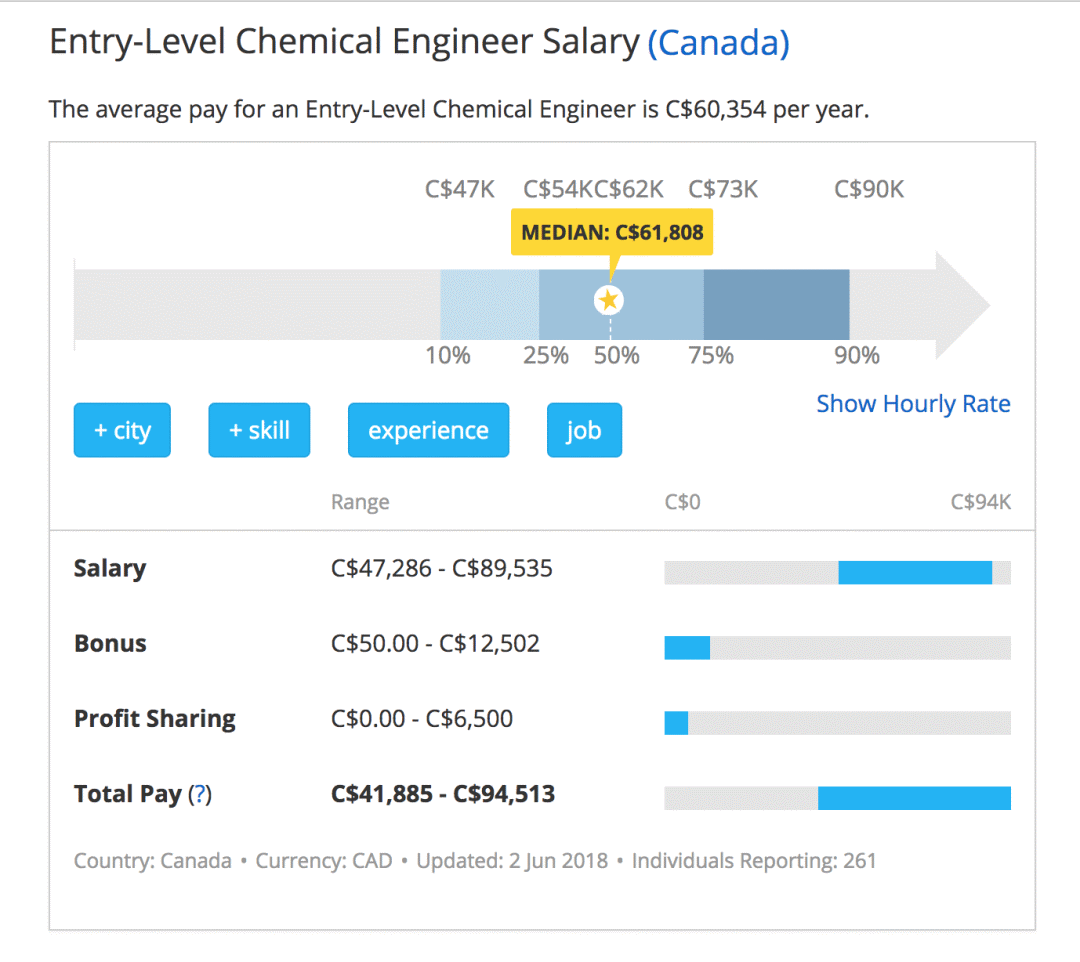Click the Updated: 2 Jun 2018 text
The image size is (1080, 962).
tap(512, 861)
